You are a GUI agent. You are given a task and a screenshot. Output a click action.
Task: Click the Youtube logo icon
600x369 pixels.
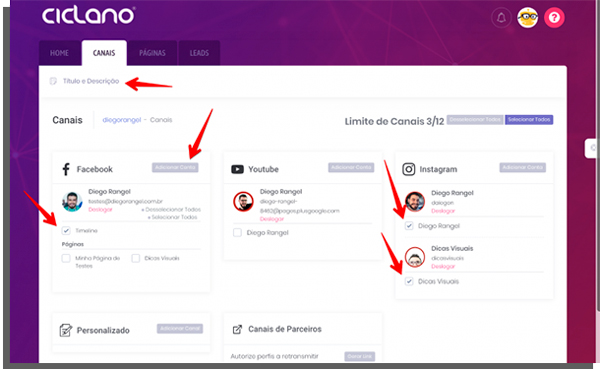coord(237,169)
